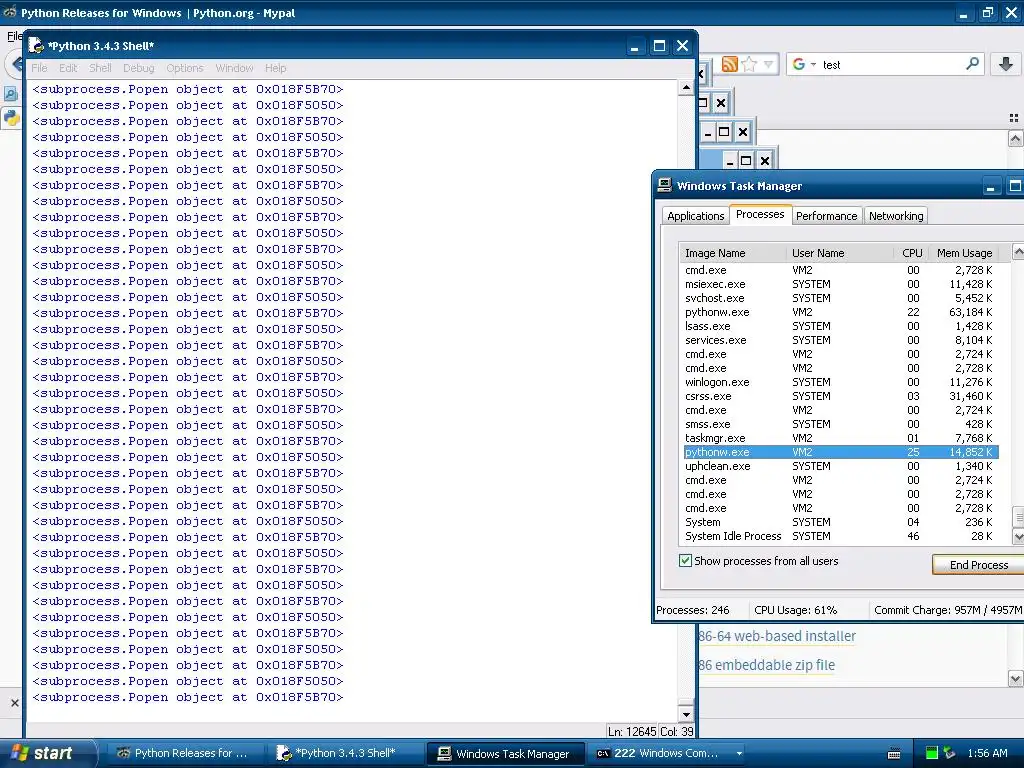Open the Help menu in Python Shell
Image resolution: width=1024 pixels, height=768 pixels.
[x=275, y=68]
